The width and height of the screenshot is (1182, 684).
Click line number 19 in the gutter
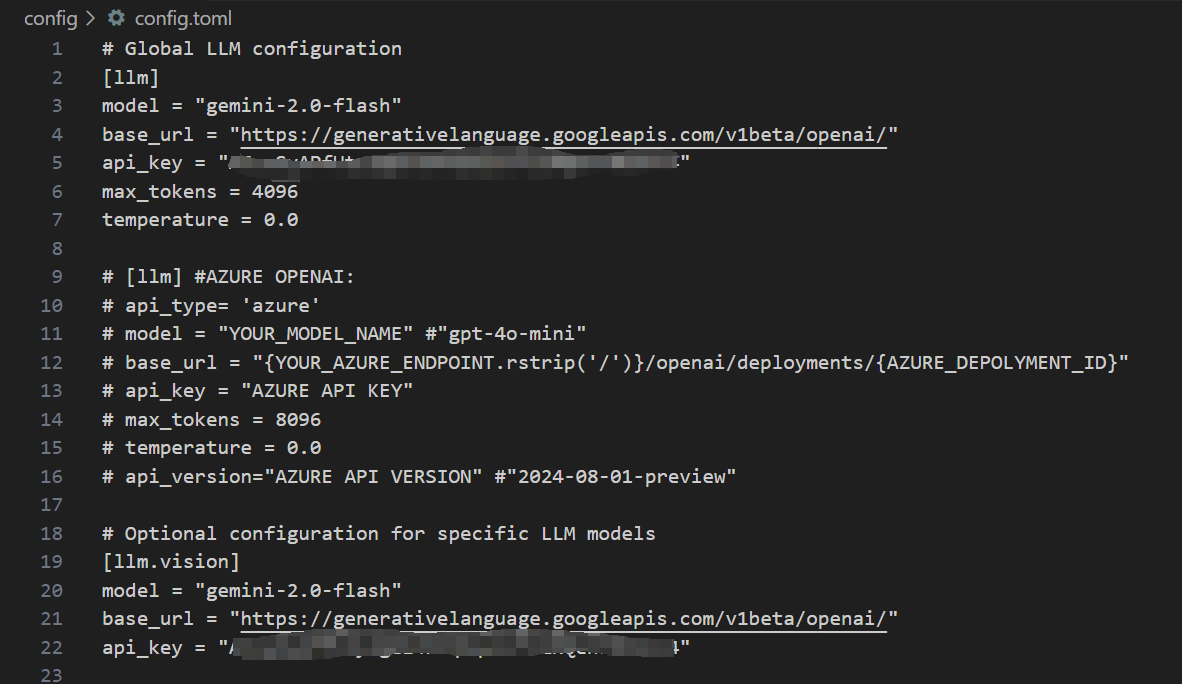50,561
